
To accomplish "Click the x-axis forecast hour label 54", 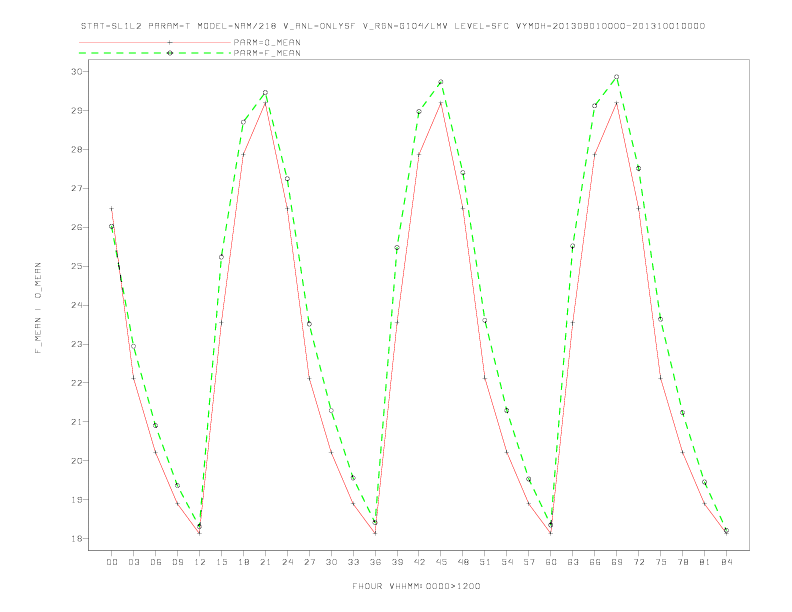I will (507, 562).
